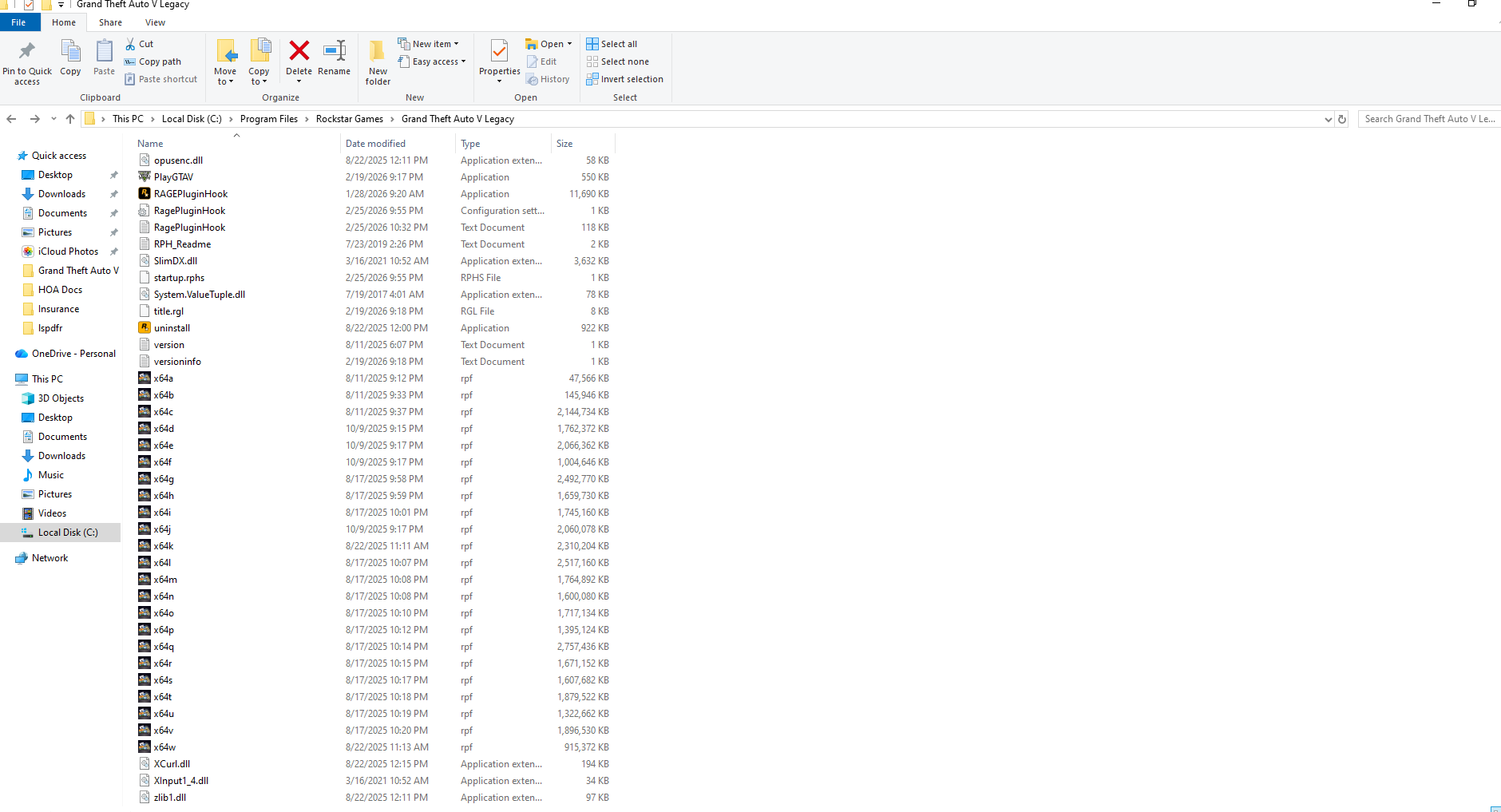The width and height of the screenshot is (1501, 812).
Task: Select the title.rgl file
Action: tap(160, 311)
